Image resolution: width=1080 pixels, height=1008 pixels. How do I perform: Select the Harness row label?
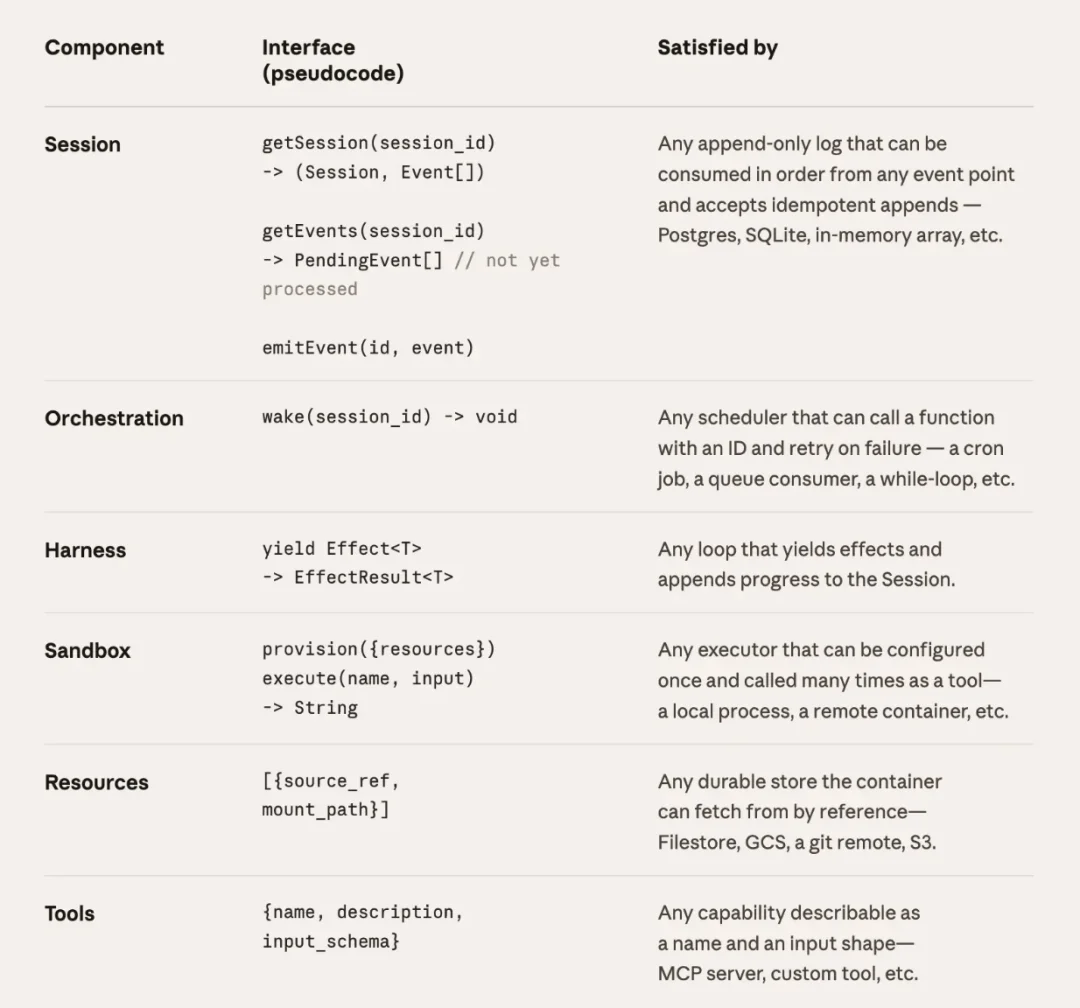point(85,550)
